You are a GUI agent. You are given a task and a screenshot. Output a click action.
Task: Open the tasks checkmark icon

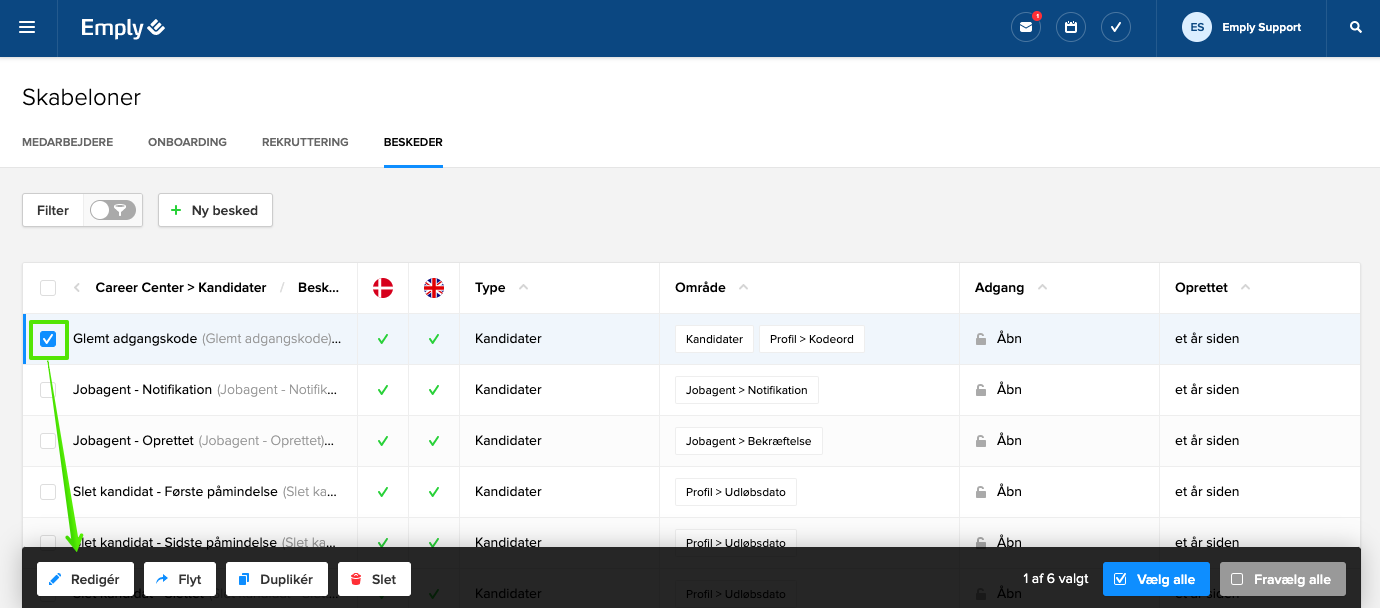1116,28
